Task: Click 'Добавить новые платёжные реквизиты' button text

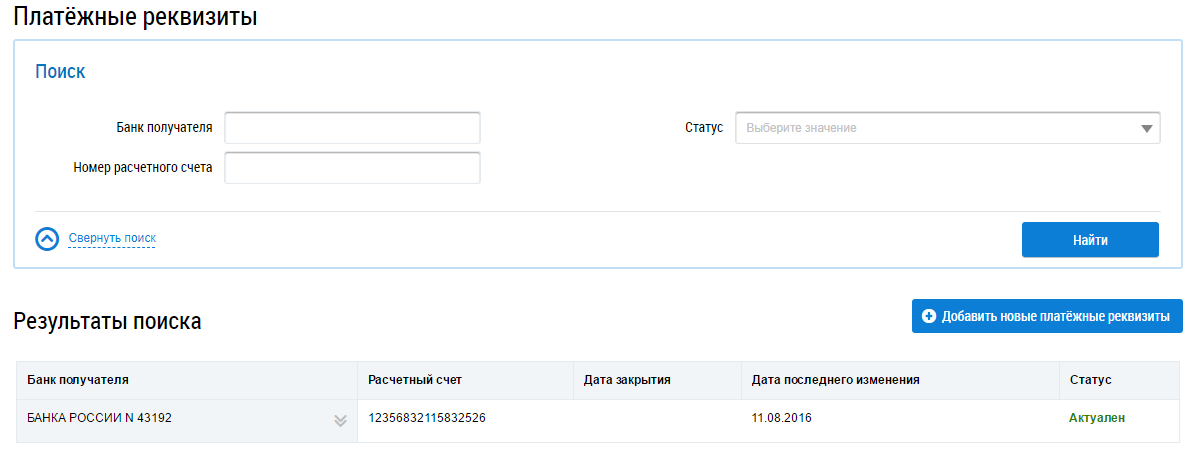Action: (x=1055, y=316)
